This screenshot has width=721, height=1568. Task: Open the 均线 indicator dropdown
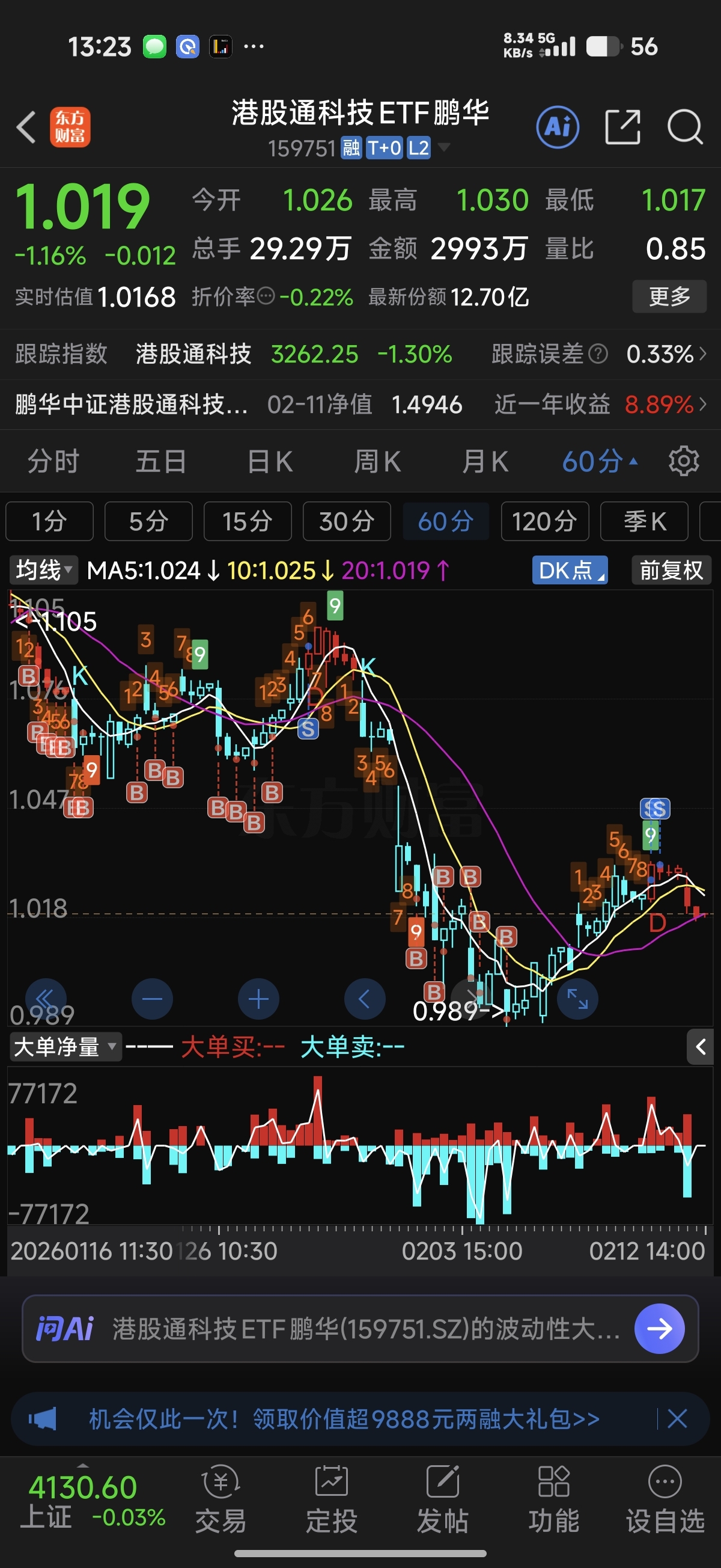coord(44,571)
